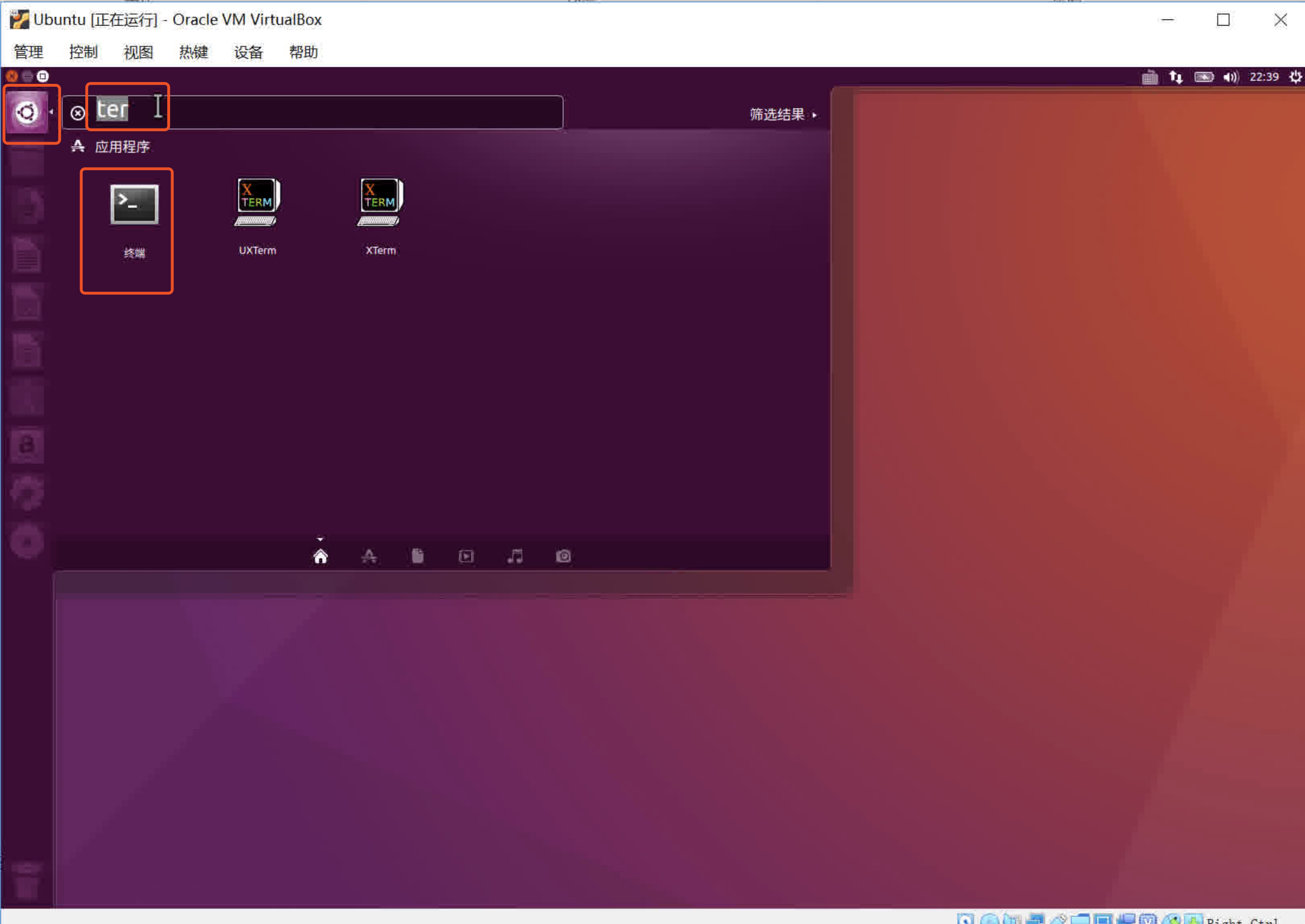Open the 视图 menu in VirtualBox
The image size is (1305, 924).
point(139,52)
